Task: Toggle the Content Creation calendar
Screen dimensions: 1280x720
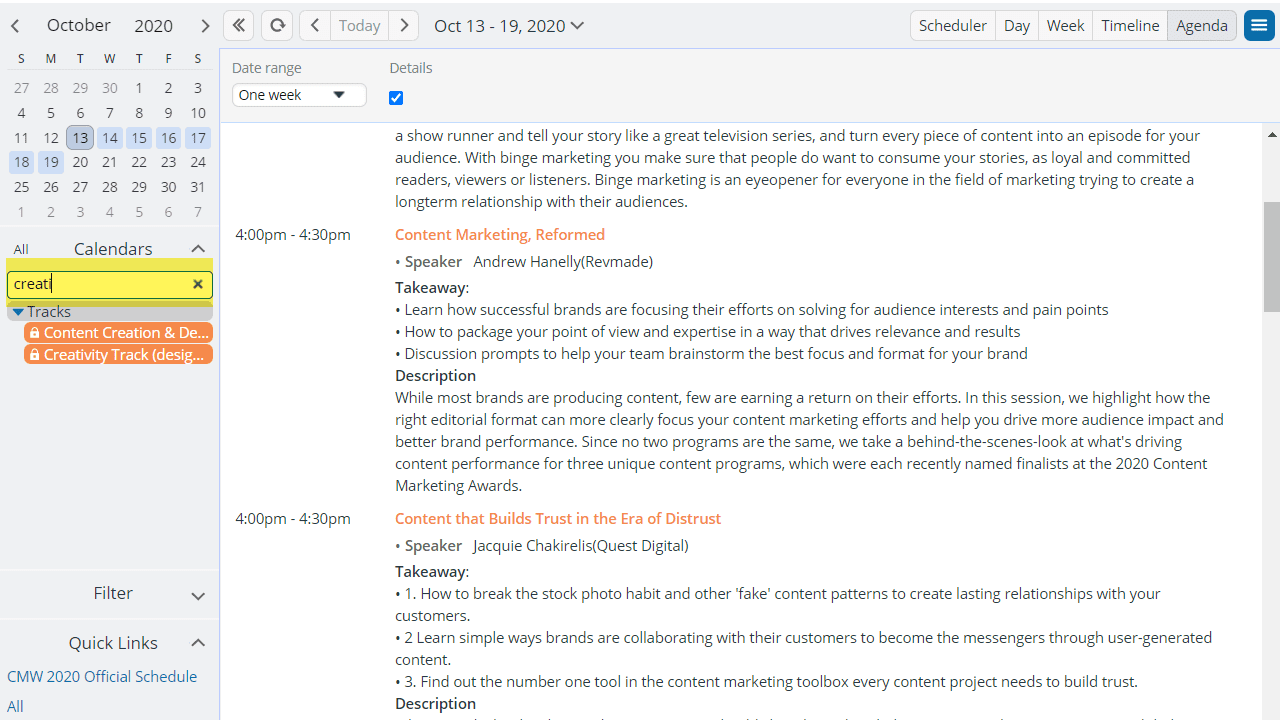Action: (118, 332)
